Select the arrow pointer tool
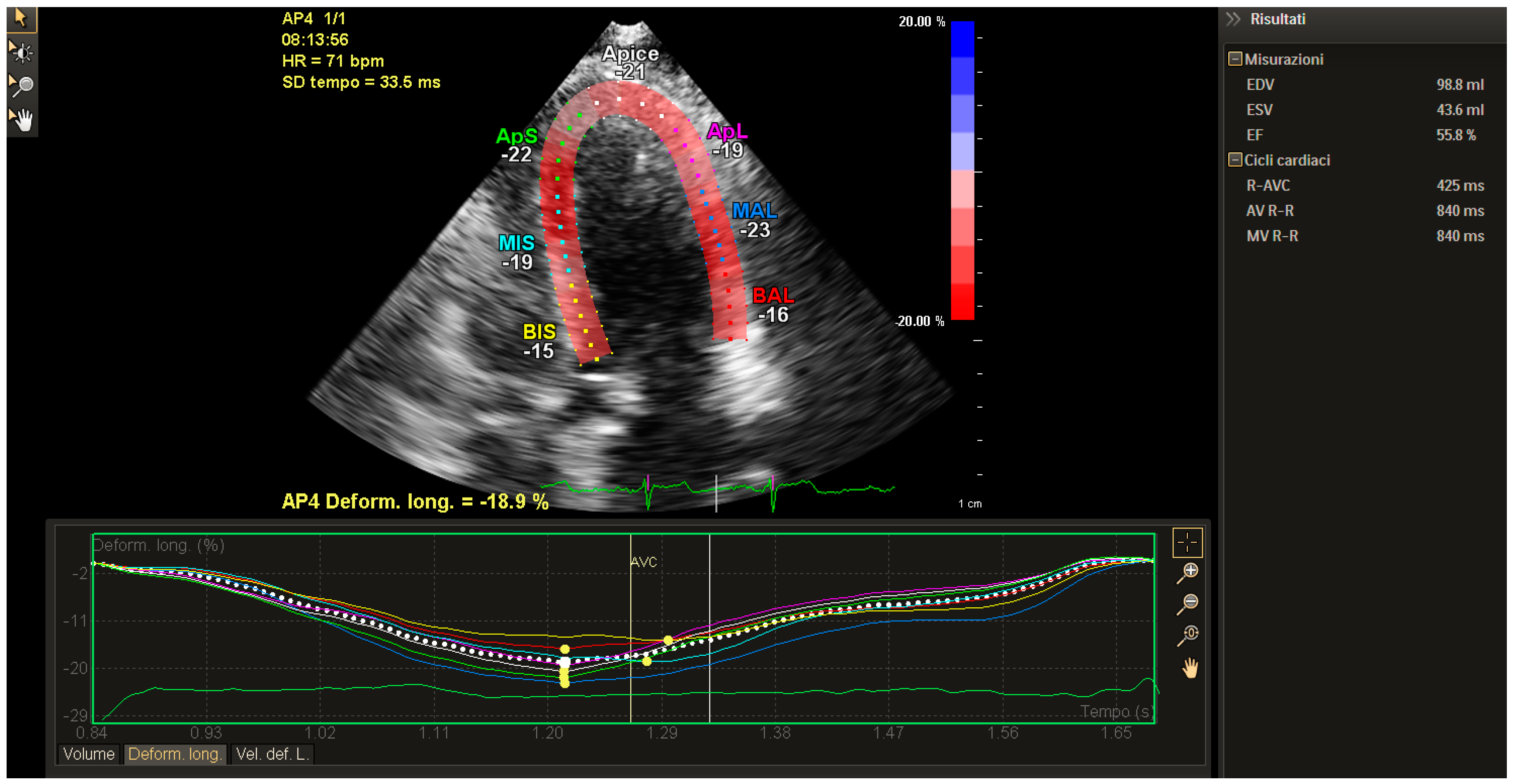Image resolution: width=1513 pixels, height=784 pixels. [x=21, y=19]
